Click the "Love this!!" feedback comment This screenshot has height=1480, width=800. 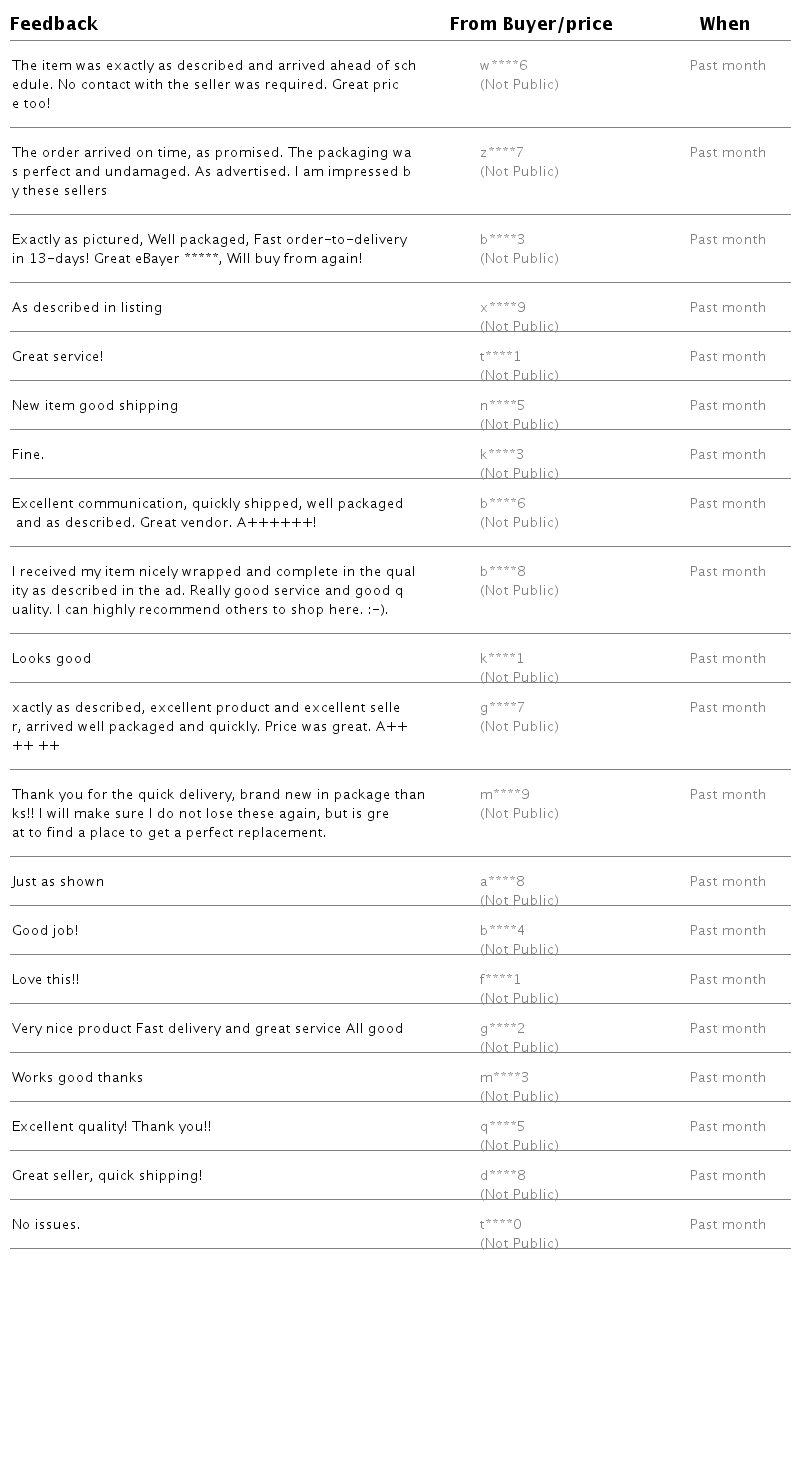coord(45,980)
